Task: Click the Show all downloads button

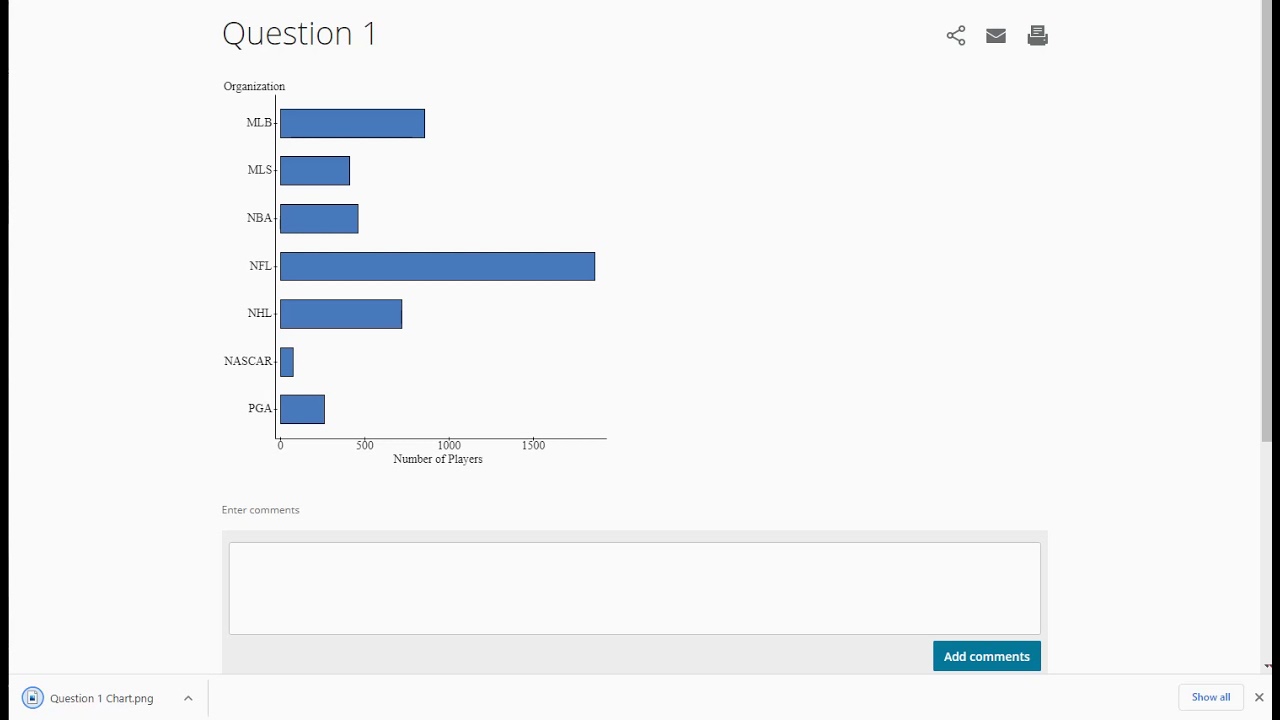Action: tap(1211, 697)
